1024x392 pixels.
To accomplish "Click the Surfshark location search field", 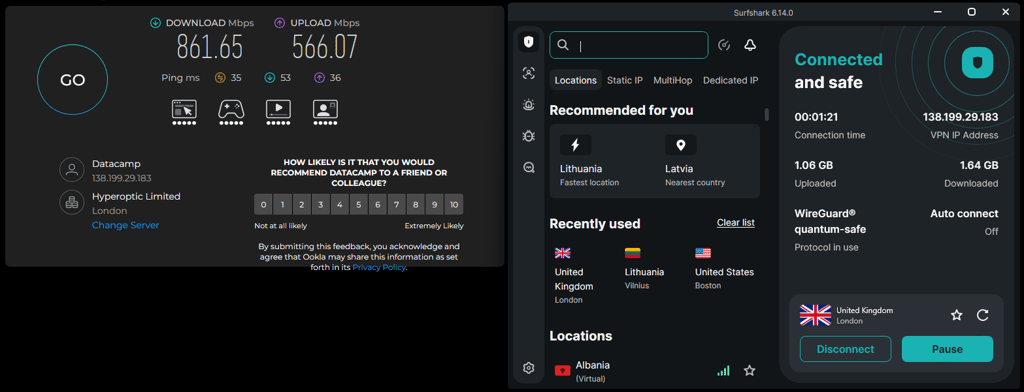I will [629, 45].
